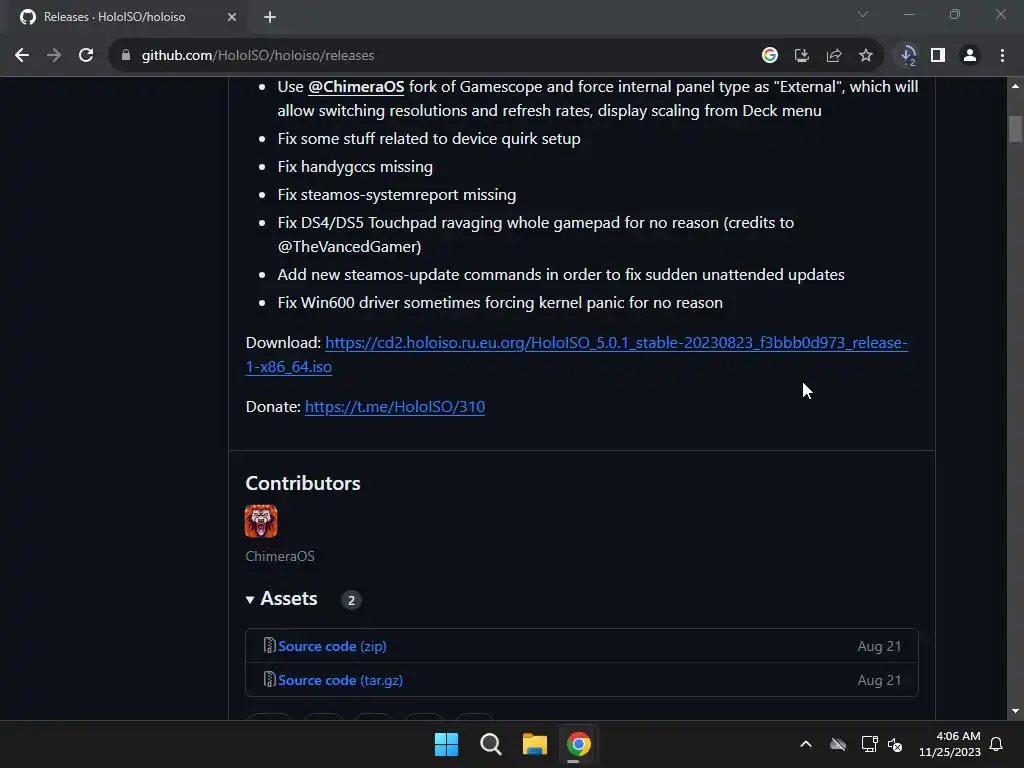This screenshot has width=1024, height=768.
Task: Click the scrollbar up arrow
Action: point(1015,86)
